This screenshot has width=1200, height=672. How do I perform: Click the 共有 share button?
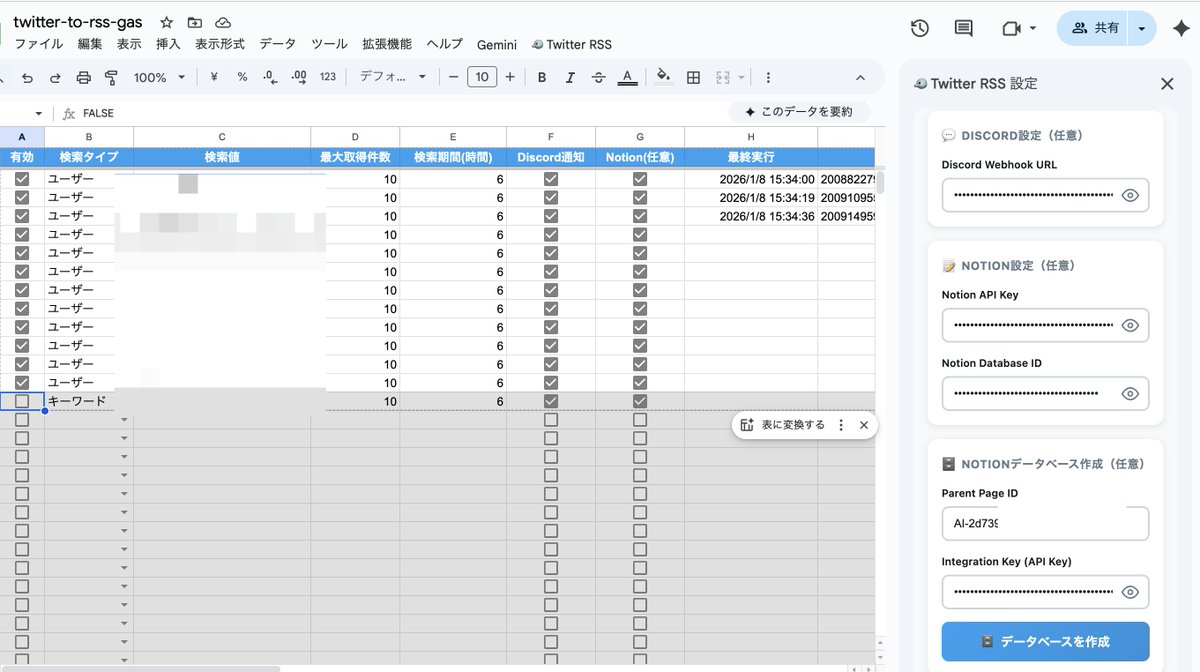(x=1094, y=28)
